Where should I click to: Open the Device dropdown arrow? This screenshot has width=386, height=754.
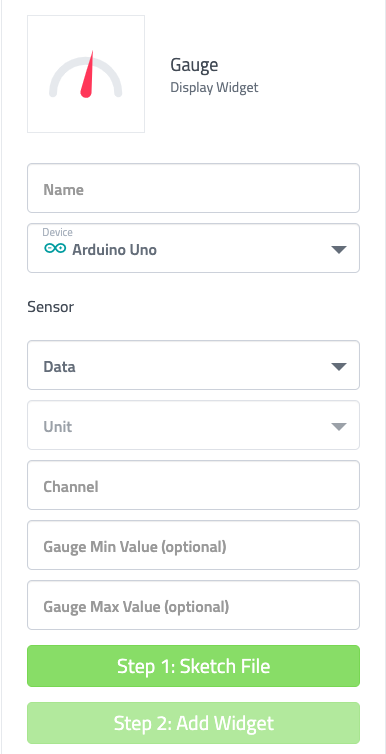click(339, 250)
